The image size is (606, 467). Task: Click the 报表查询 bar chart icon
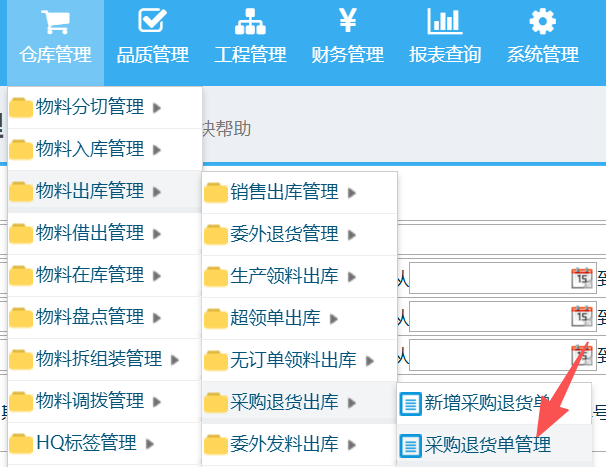444,21
